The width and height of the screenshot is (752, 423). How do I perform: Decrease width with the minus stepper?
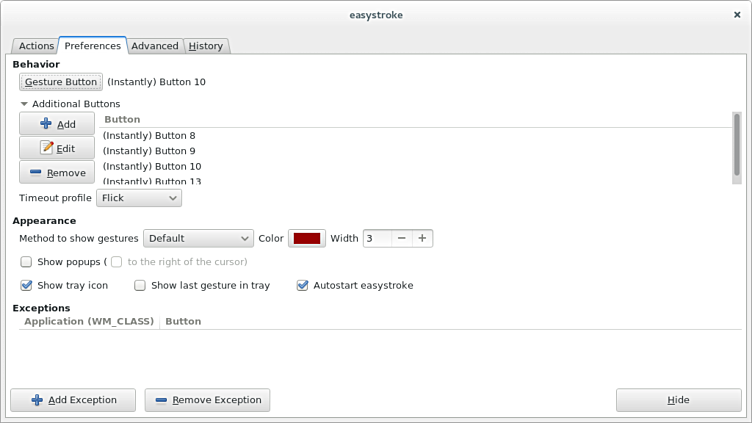coord(401,238)
